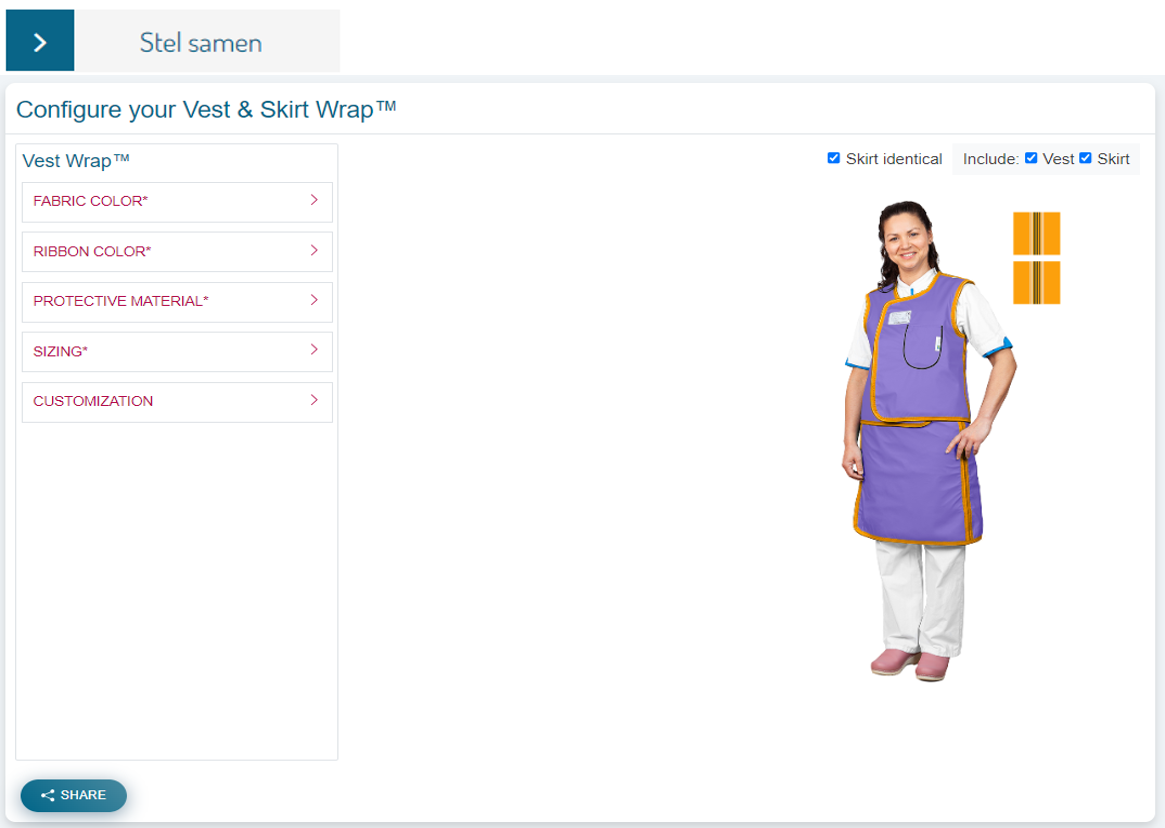Toggle the Skirt identical checkbox
The height and width of the screenshot is (828, 1165).
[834, 158]
